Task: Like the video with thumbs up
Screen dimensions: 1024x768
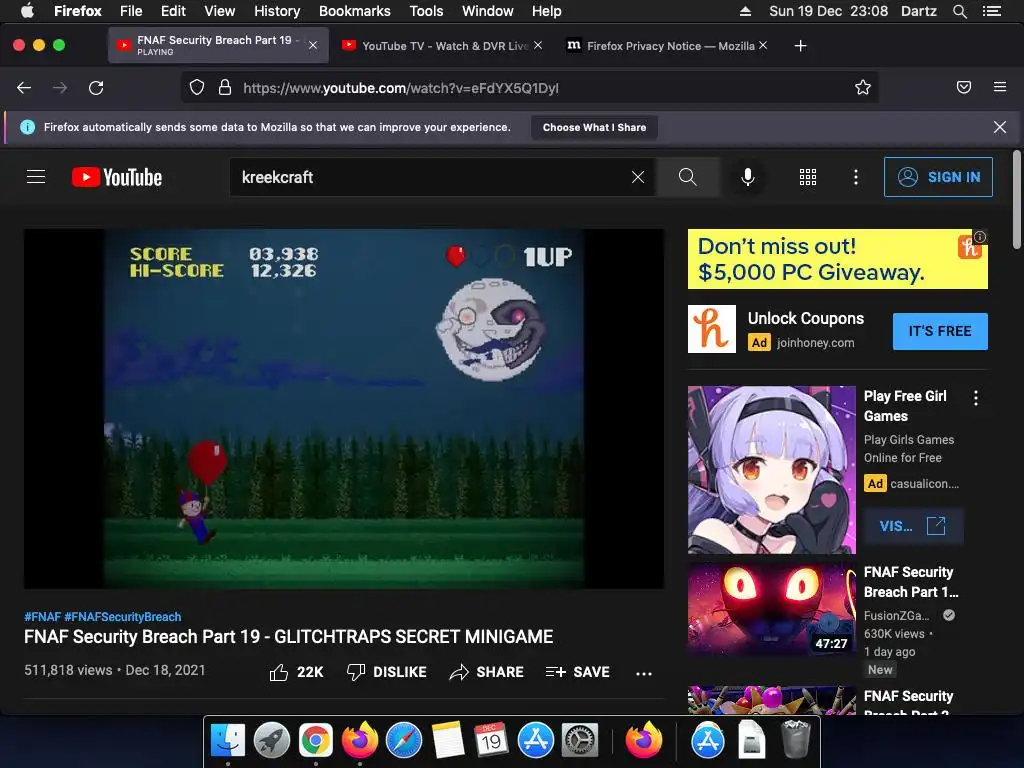Action: [296, 672]
